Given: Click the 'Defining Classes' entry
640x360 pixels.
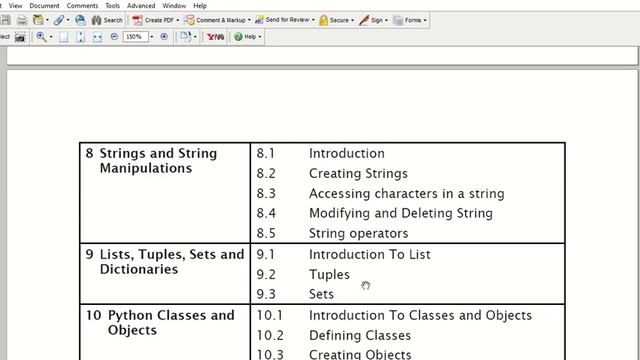Looking at the screenshot, I should coord(360,335).
